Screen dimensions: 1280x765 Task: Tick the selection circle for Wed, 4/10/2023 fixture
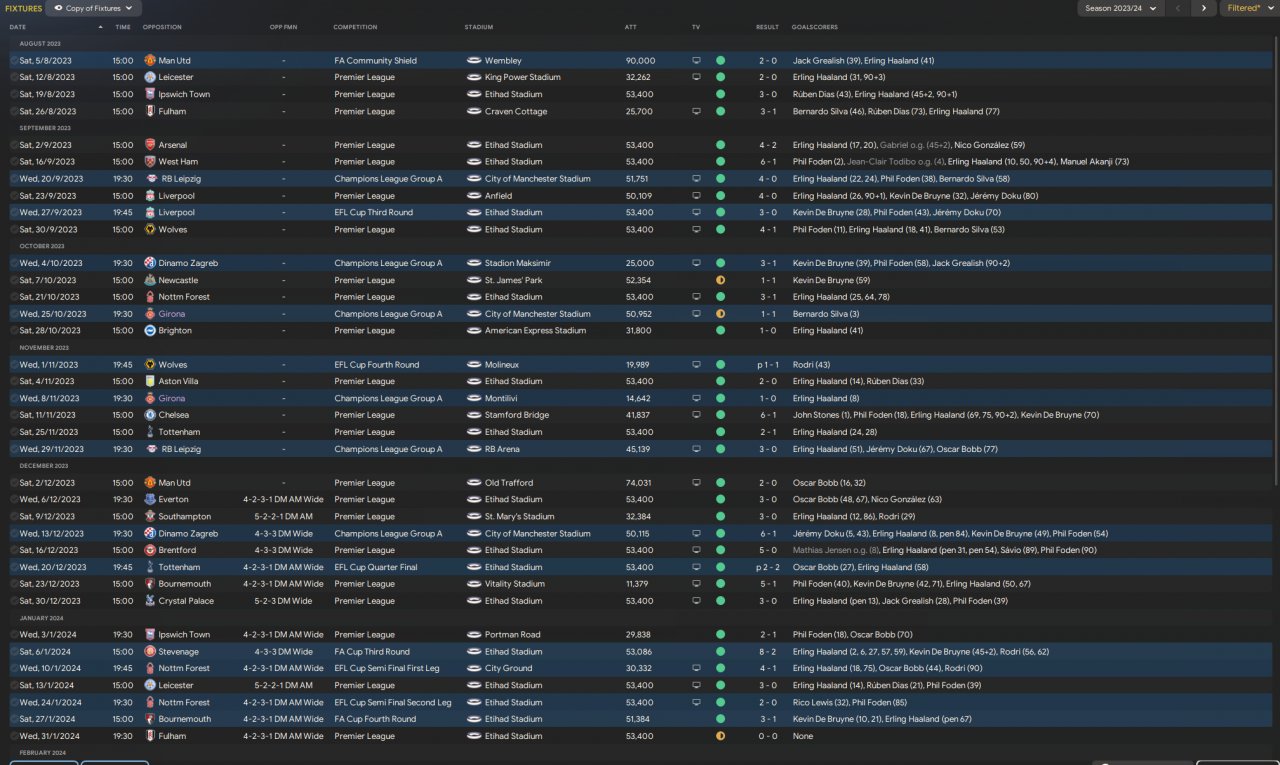[14, 263]
